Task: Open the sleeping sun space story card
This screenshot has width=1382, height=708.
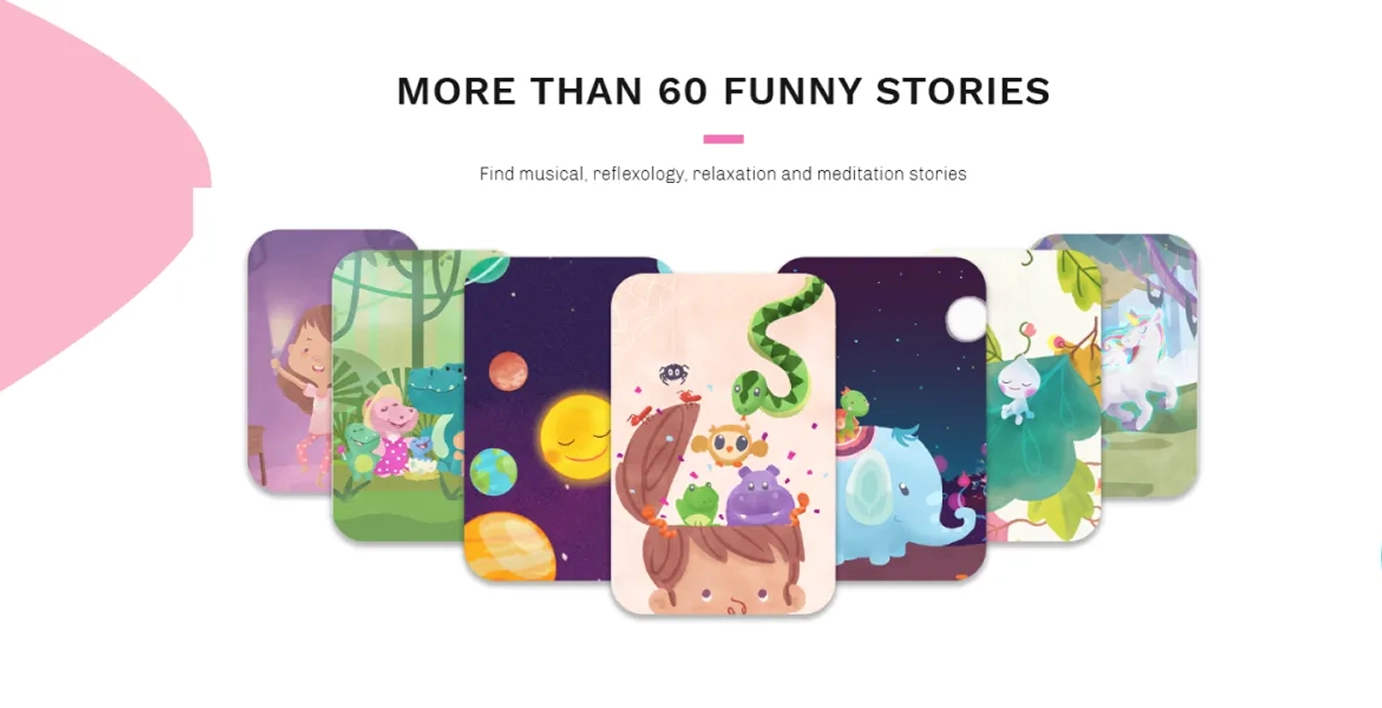Action: coord(538,420)
